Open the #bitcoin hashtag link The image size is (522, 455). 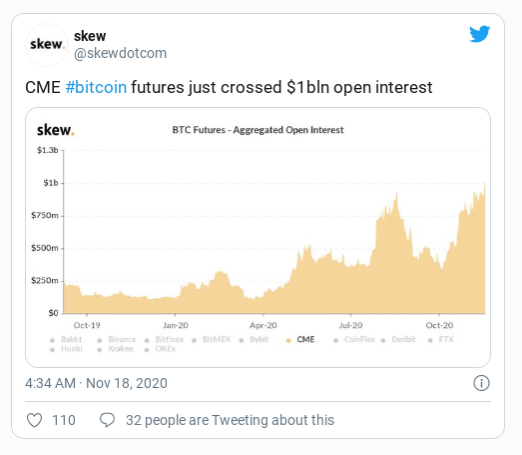[96, 87]
